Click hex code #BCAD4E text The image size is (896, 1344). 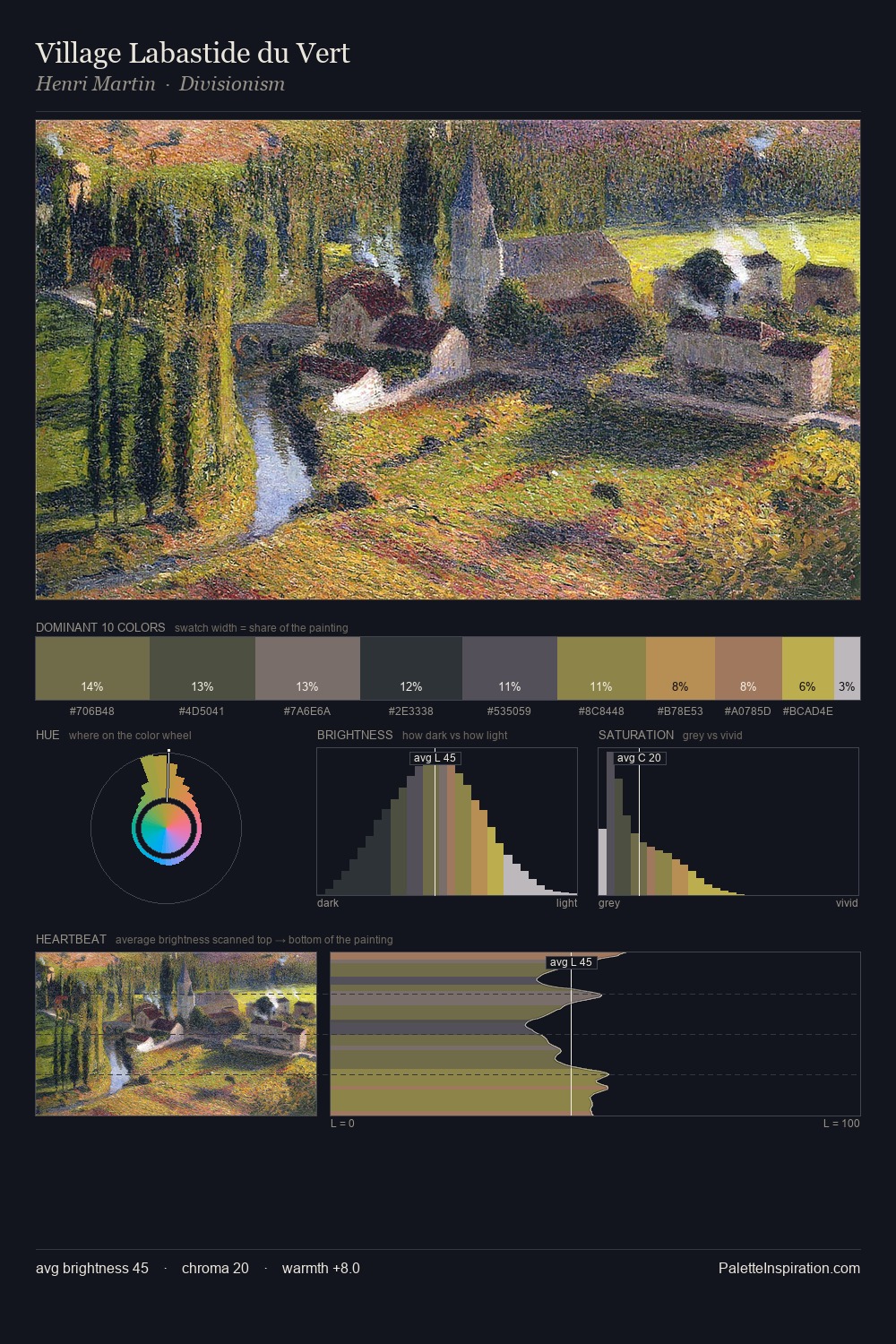coord(808,711)
